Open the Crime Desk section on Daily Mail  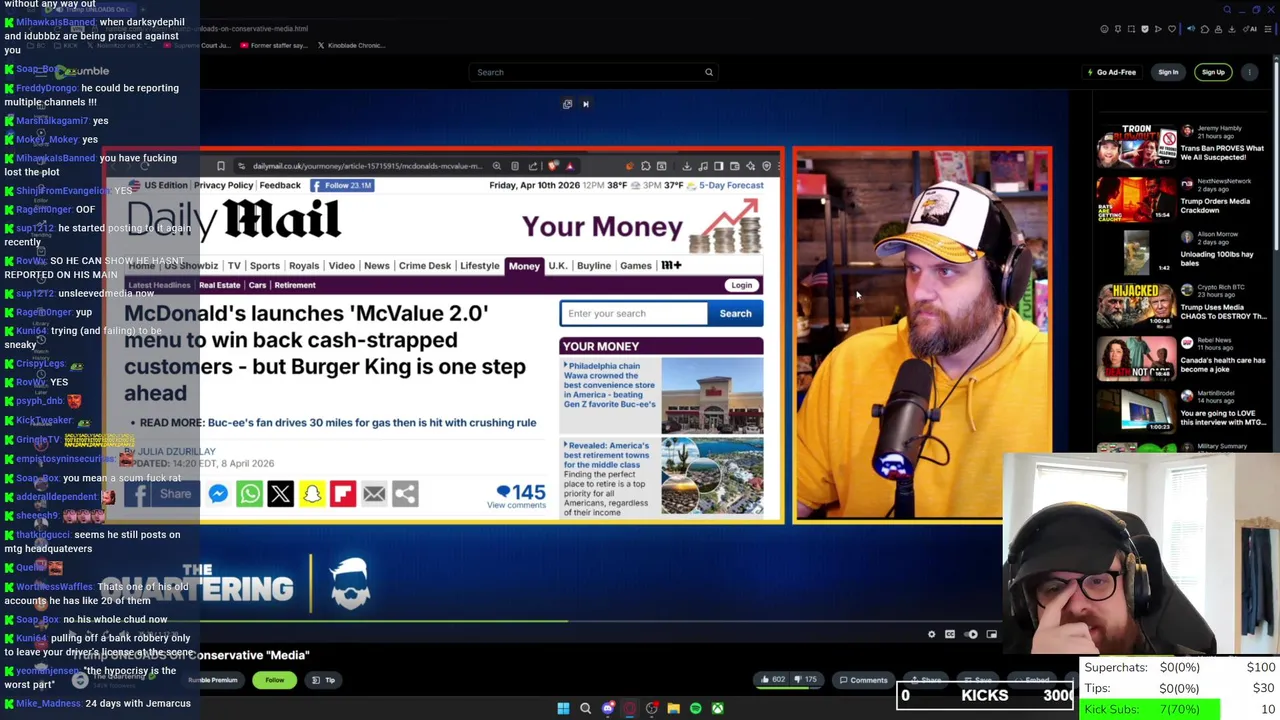pyautogui.click(x=425, y=266)
